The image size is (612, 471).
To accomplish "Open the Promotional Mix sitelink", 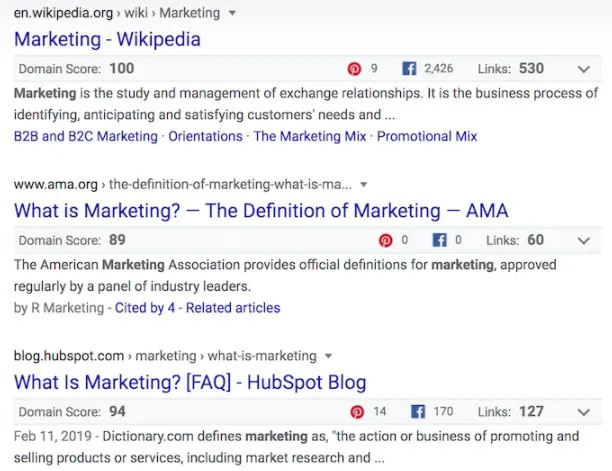I will click(427, 136).
